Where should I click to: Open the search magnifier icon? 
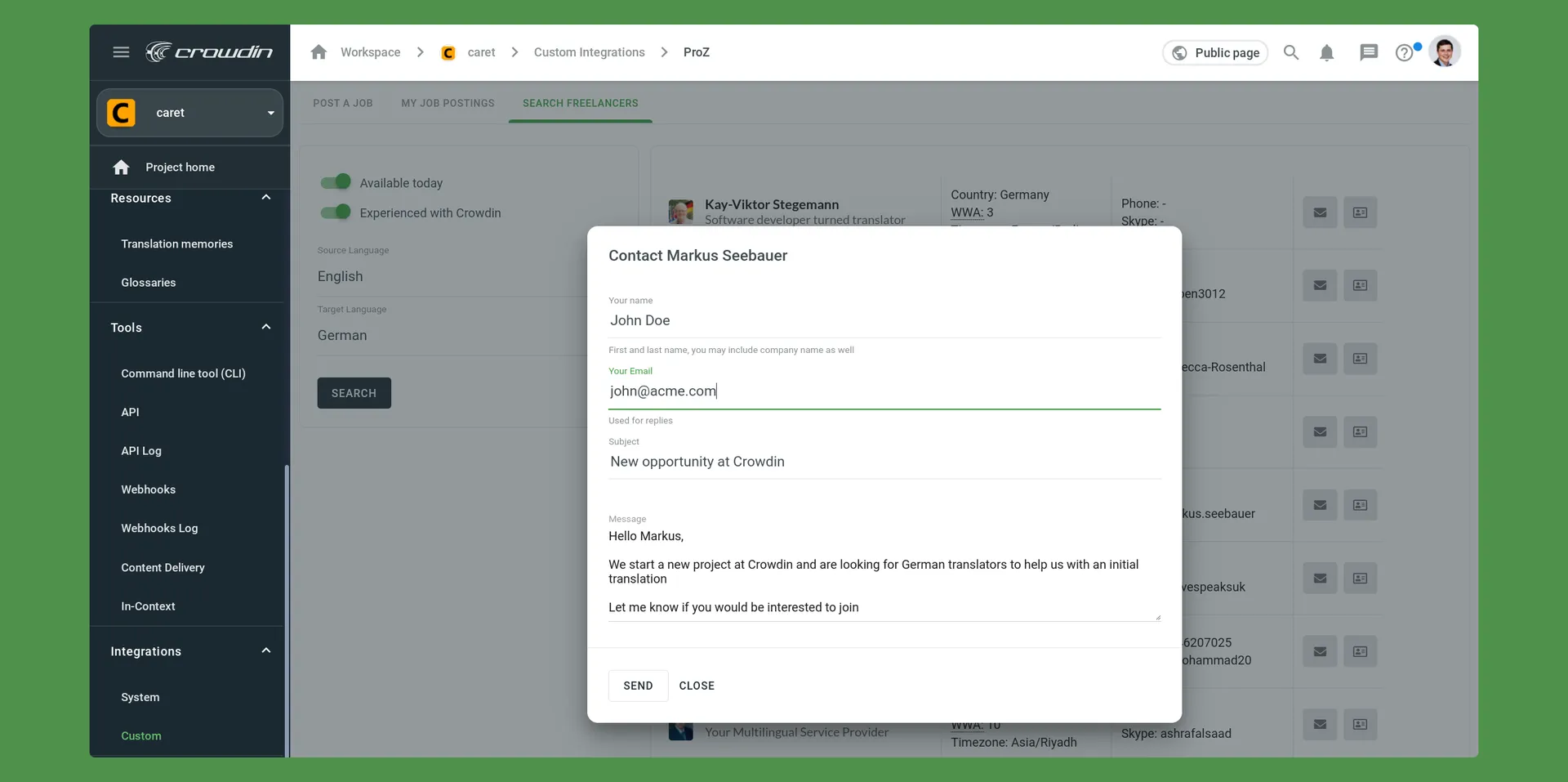coord(1291,52)
